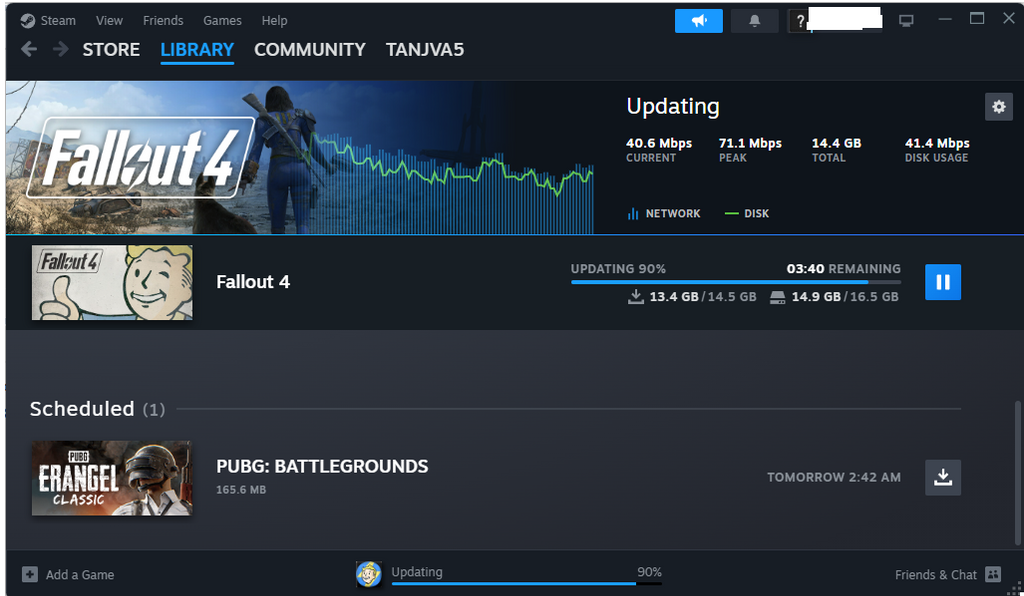Switch to the STORE tab
This screenshot has height=596, width=1024.
(x=111, y=50)
